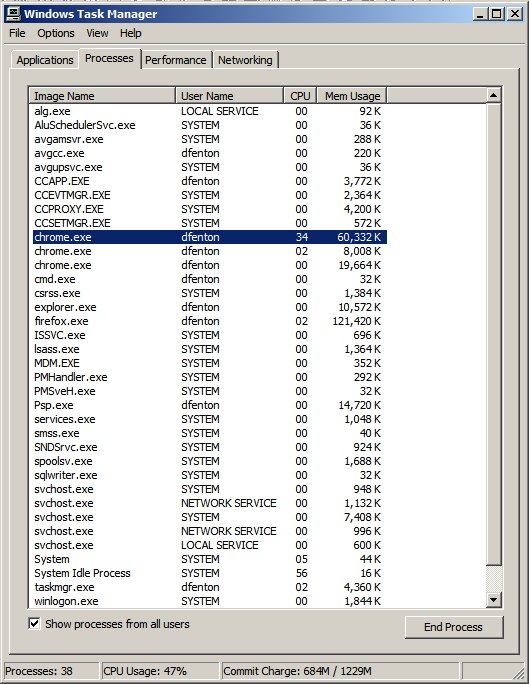This screenshot has height=684, width=529.
Task: Open the View menu
Action: coord(97,33)
